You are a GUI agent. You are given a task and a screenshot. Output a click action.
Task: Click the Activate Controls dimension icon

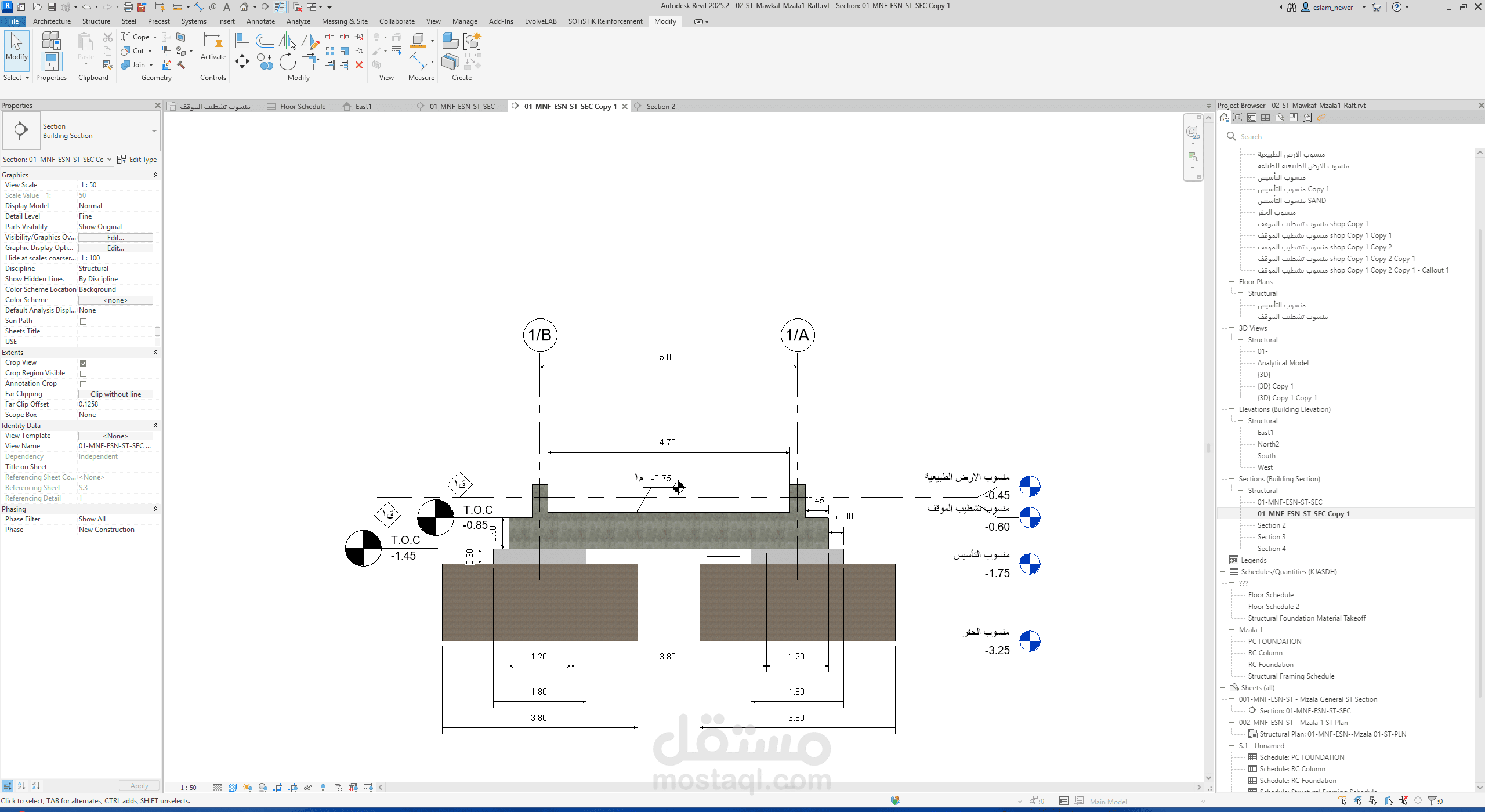click(213, 41)
